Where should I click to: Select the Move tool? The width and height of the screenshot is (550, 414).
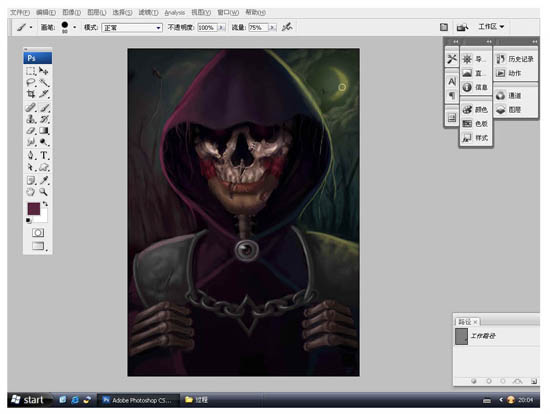pyautogui.click(x=44, y=71)
